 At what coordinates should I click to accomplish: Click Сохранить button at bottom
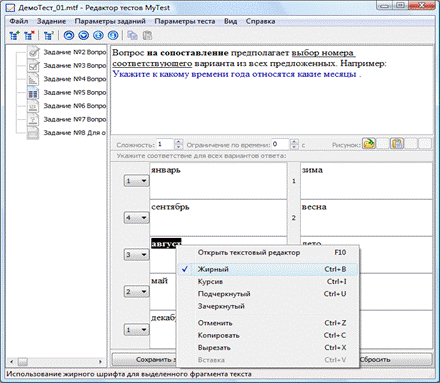point(145,360)
